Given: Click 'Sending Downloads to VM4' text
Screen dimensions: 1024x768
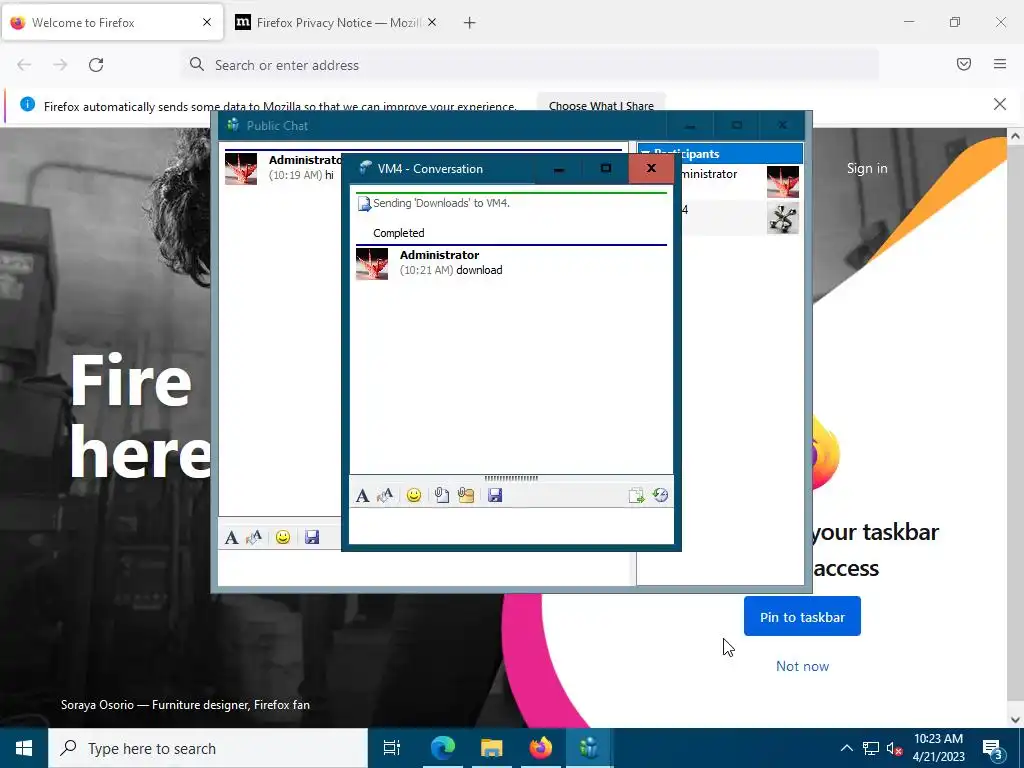Looking at the screenshot, I should coord(441,203).
